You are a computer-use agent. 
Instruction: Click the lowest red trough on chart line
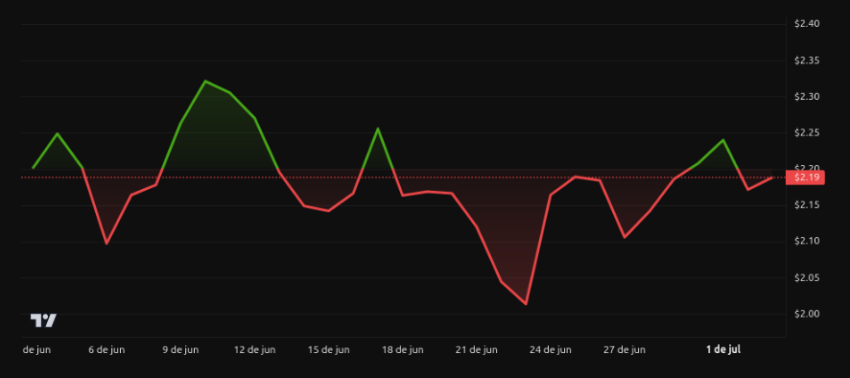coord(526,304)
